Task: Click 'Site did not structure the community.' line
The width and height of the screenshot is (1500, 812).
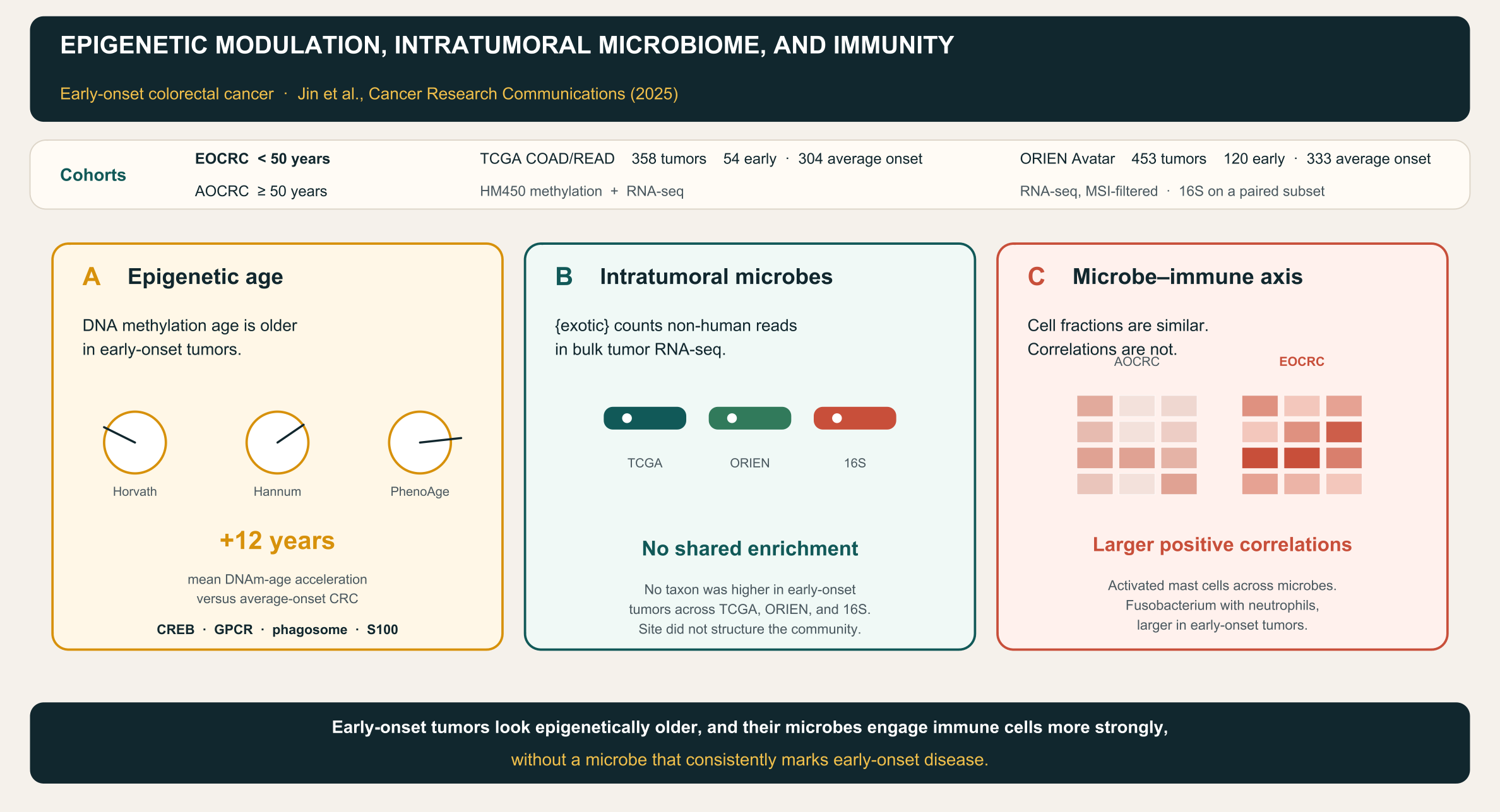Action: tap(750, 629)
